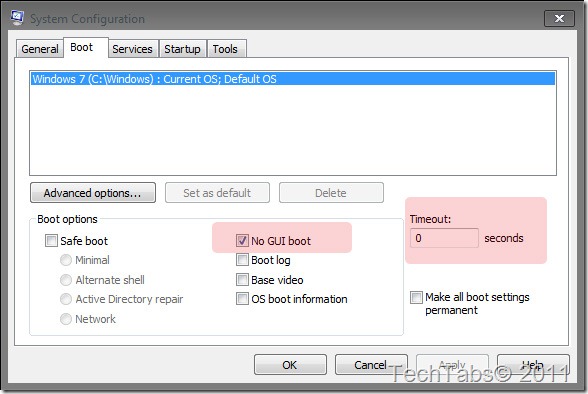Open the Tools tab
This screenshot has height=394, width=588.
point(226,49)
